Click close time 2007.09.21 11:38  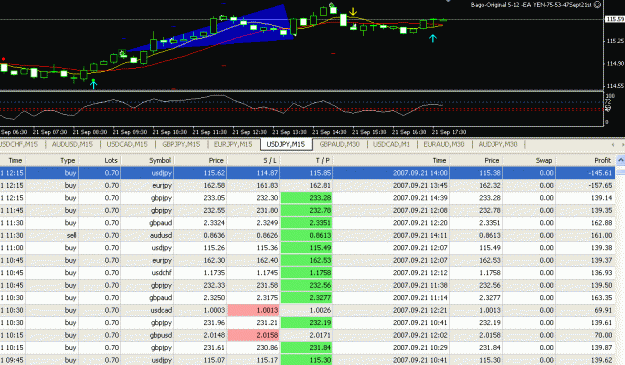click(420, 285)
